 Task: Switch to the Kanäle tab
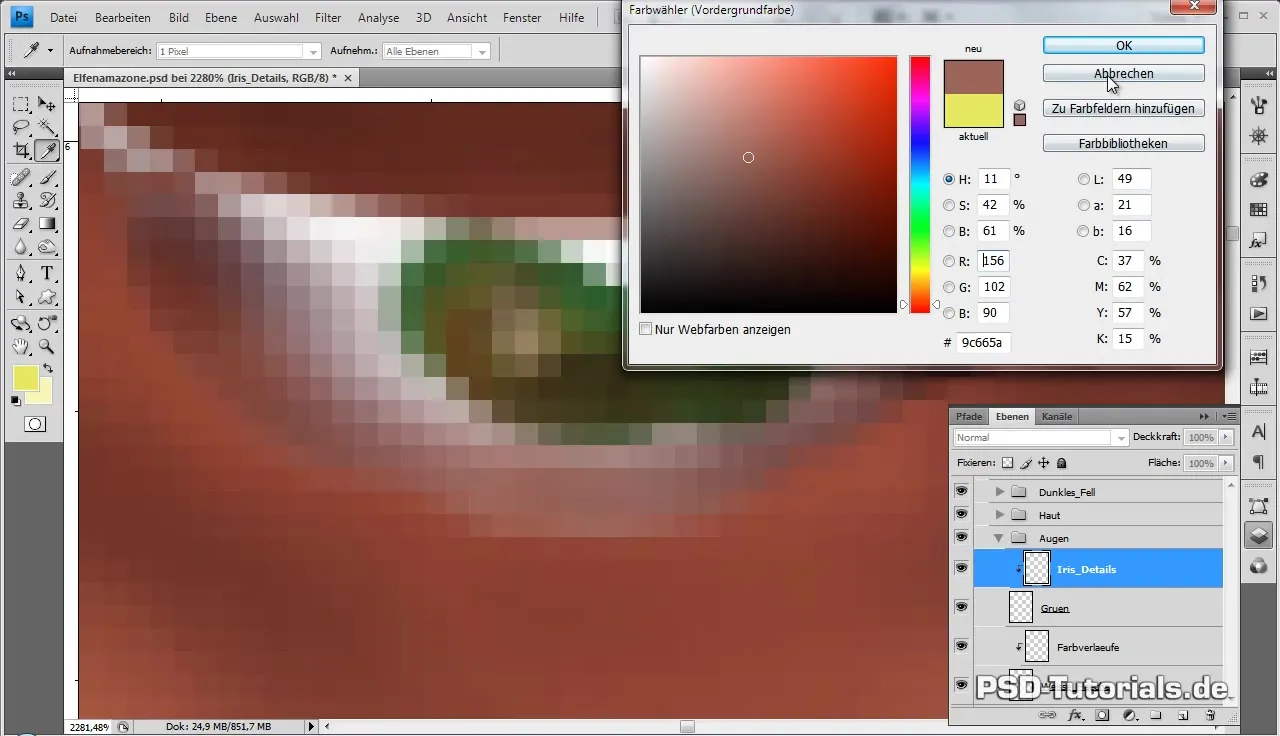[x=1057, y=416]
